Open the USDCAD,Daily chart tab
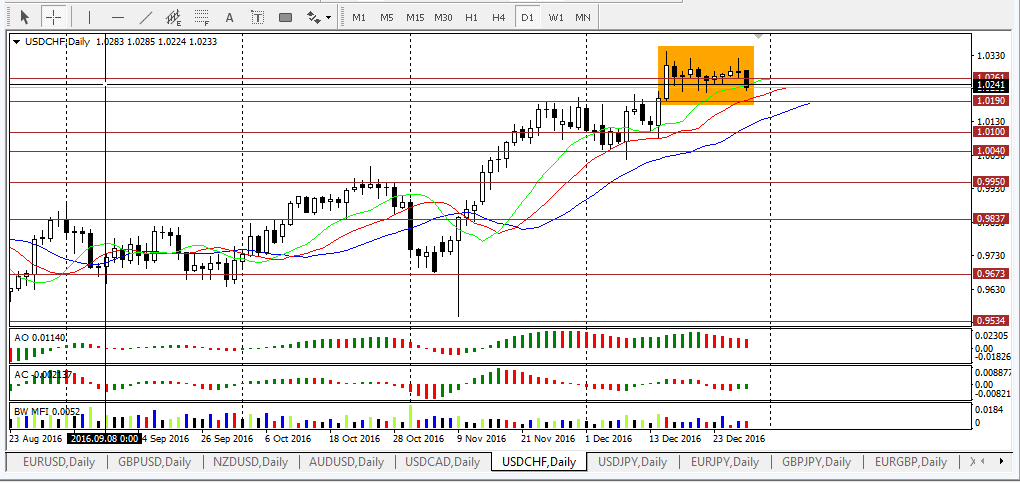The width and height of the screenshot is (1020, 483). coord(442,462)
